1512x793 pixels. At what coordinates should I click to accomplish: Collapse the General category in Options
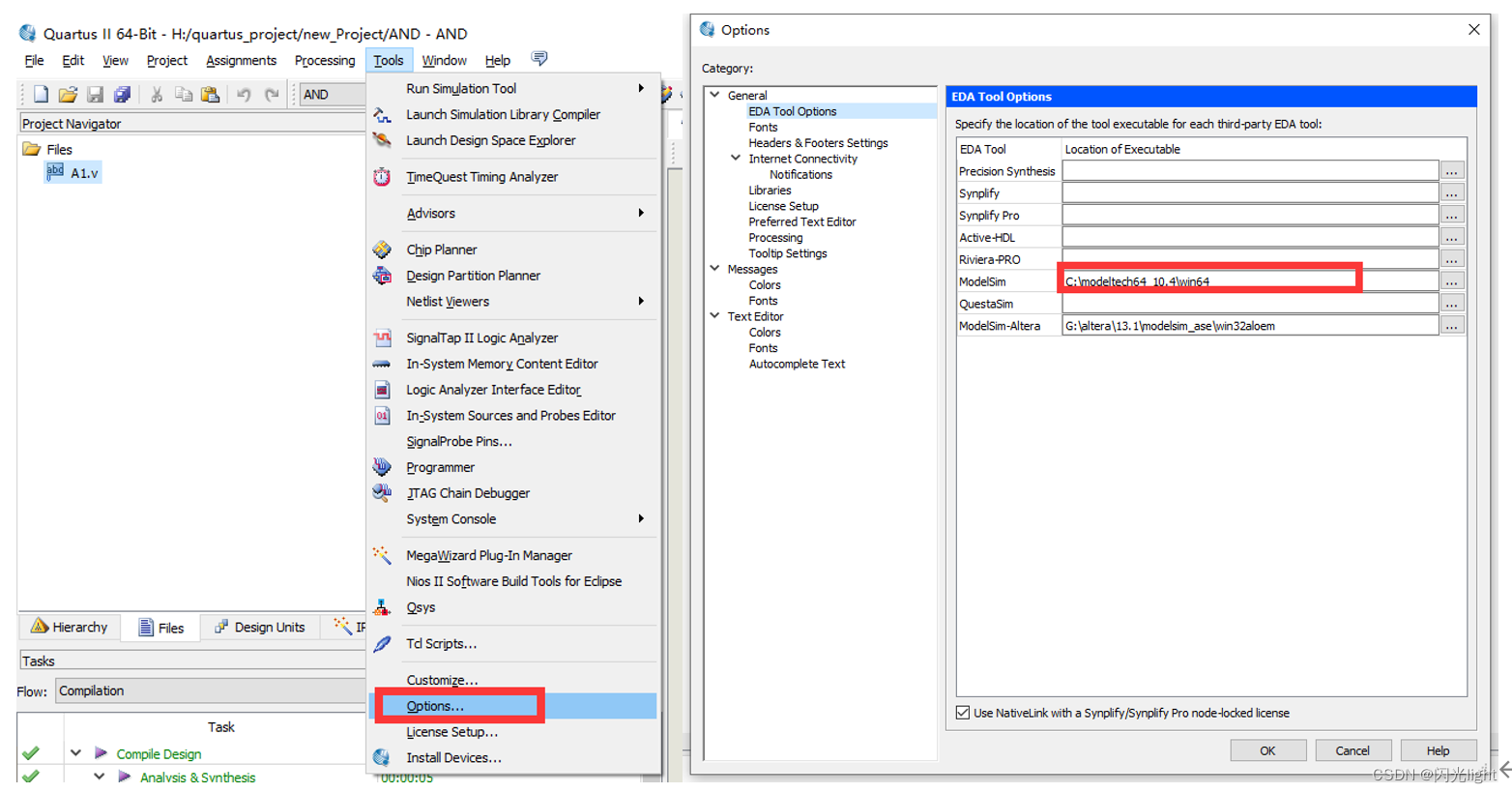(x=715, y=95)
